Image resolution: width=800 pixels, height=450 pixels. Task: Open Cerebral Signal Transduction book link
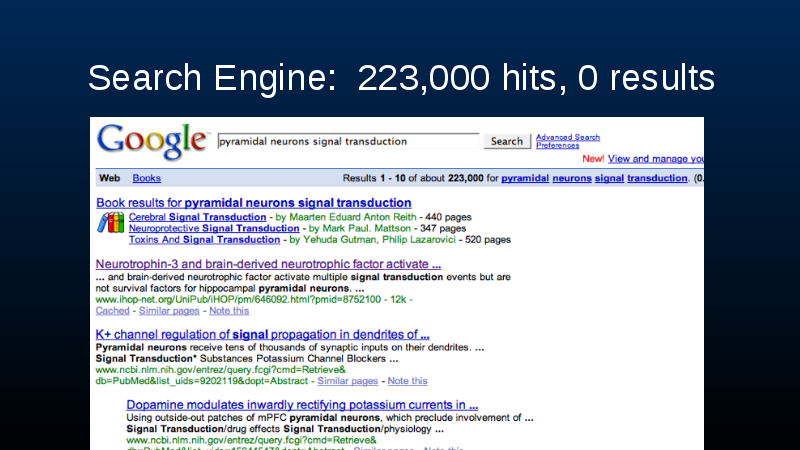(x=197, y=216)
